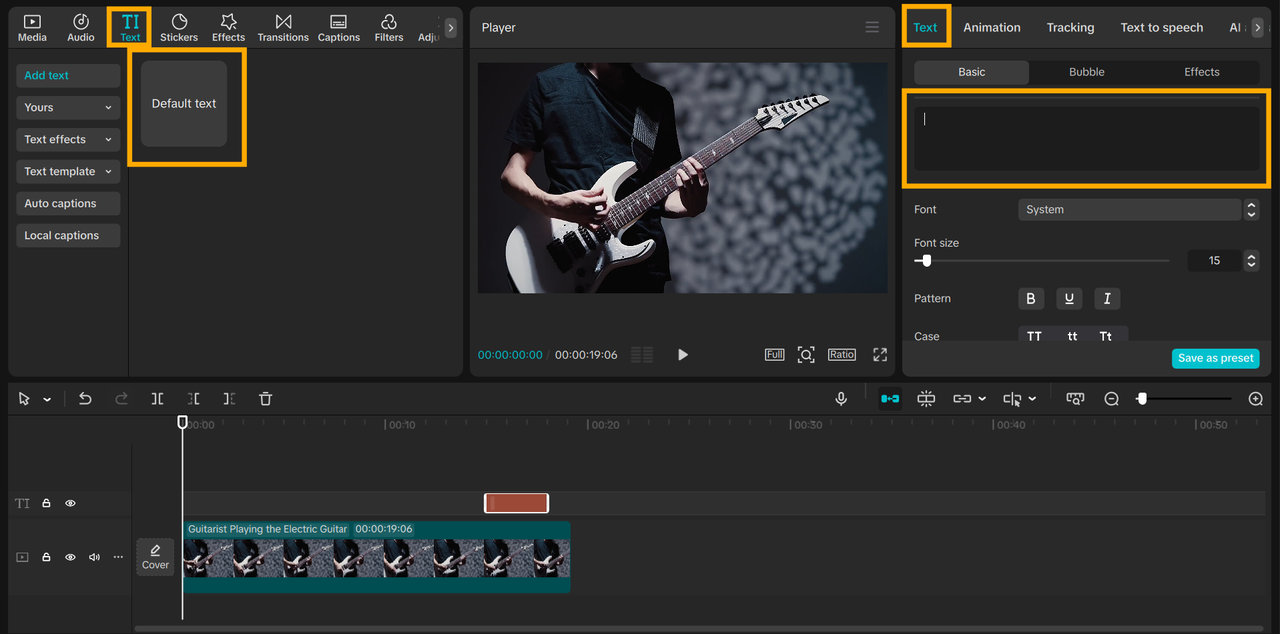Expand the Text effects category
1280x634 pixels.
[x=68, y=140]
